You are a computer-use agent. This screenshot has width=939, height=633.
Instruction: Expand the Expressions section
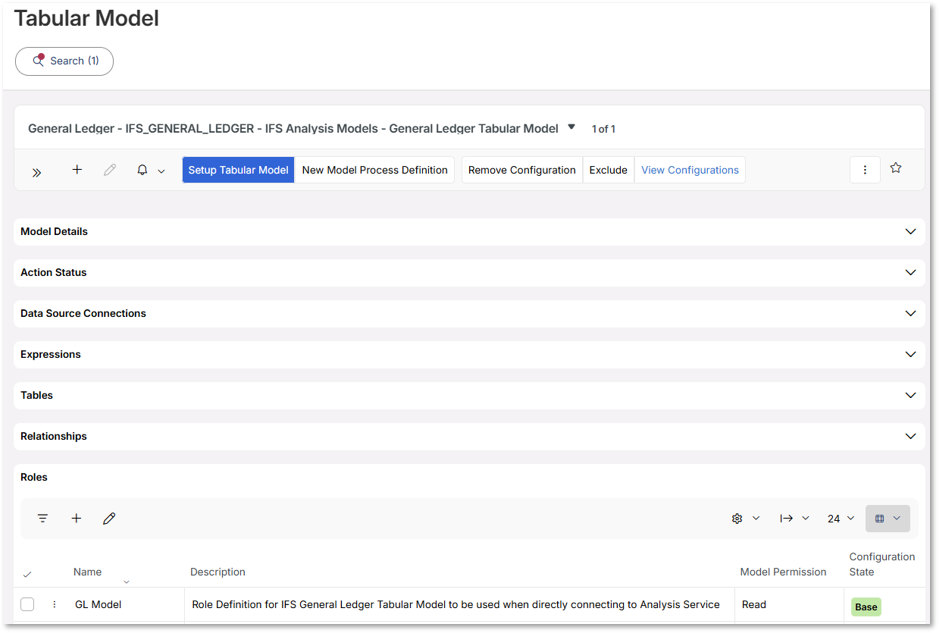469,355
